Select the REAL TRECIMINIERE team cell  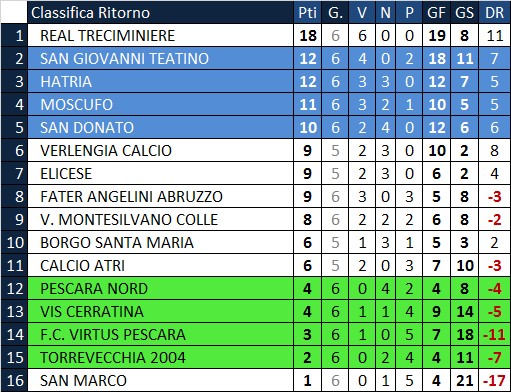point(160,35)
